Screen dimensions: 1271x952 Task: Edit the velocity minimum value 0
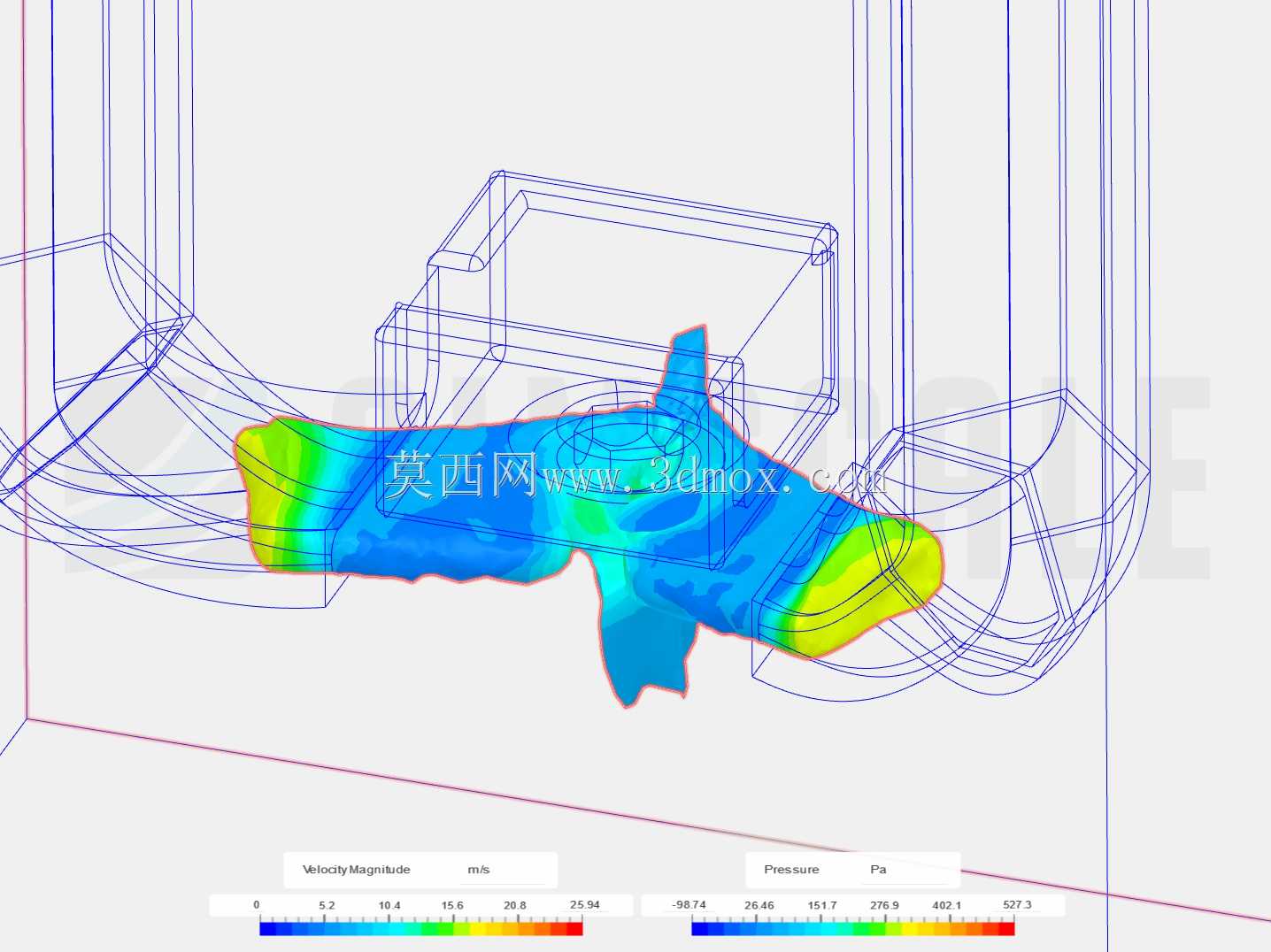tap(257, 905)
